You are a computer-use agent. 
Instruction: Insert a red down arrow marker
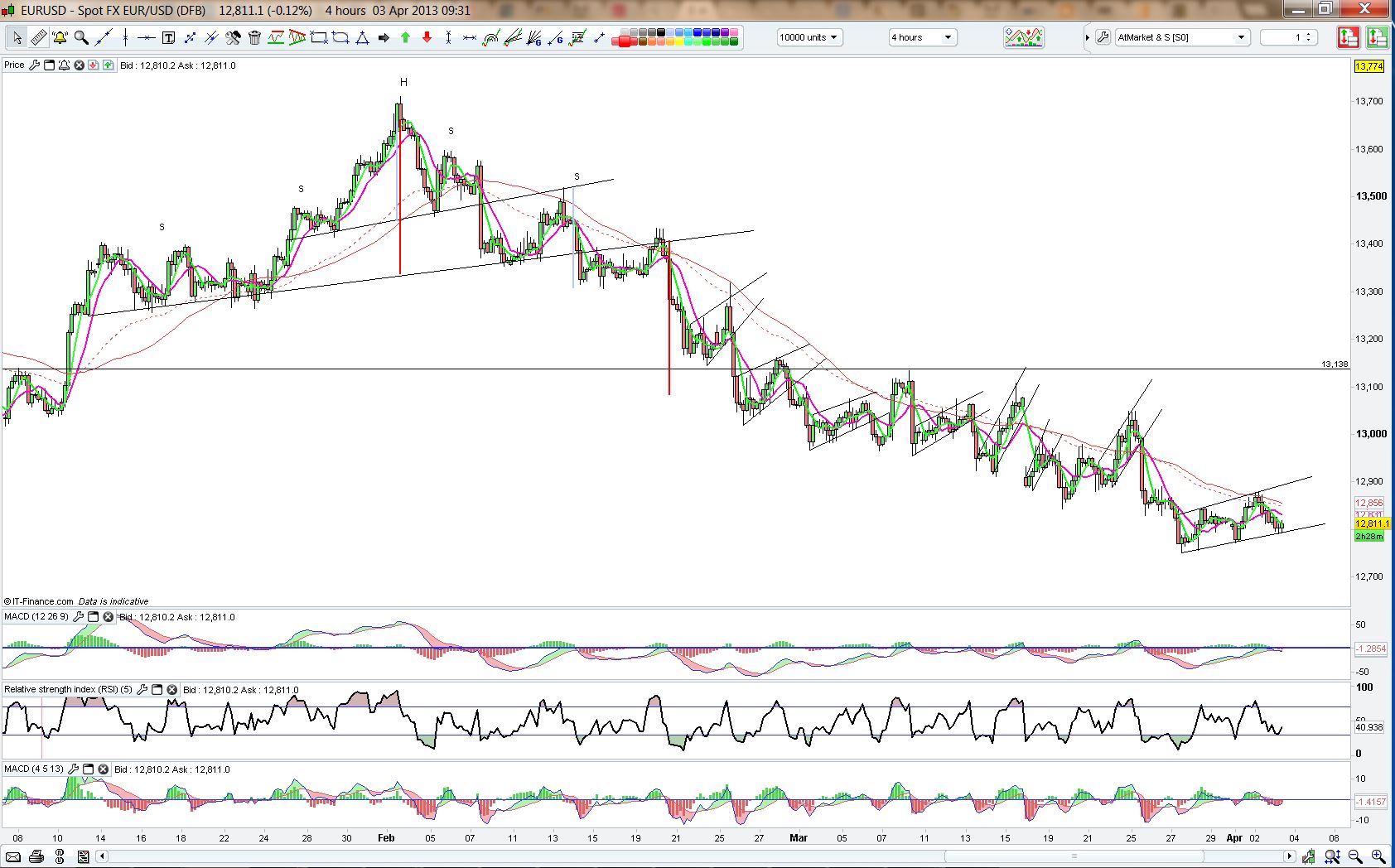[427, 37]
